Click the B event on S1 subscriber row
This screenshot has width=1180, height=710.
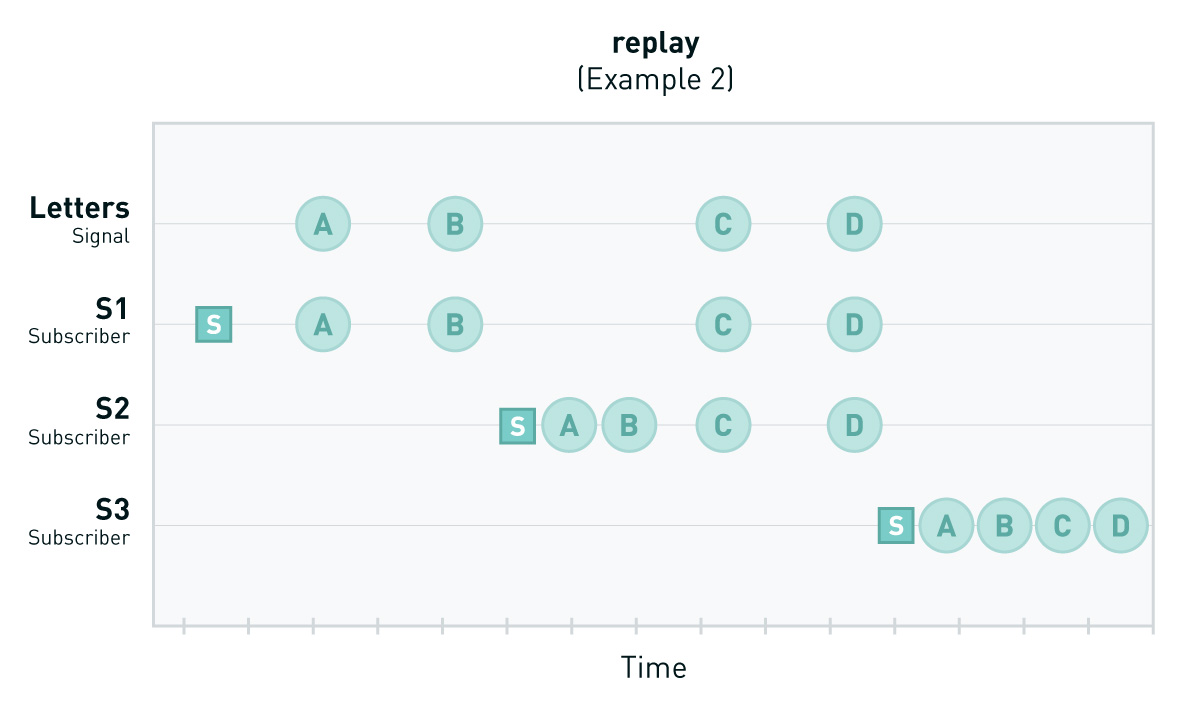click(x=455, y=325)
